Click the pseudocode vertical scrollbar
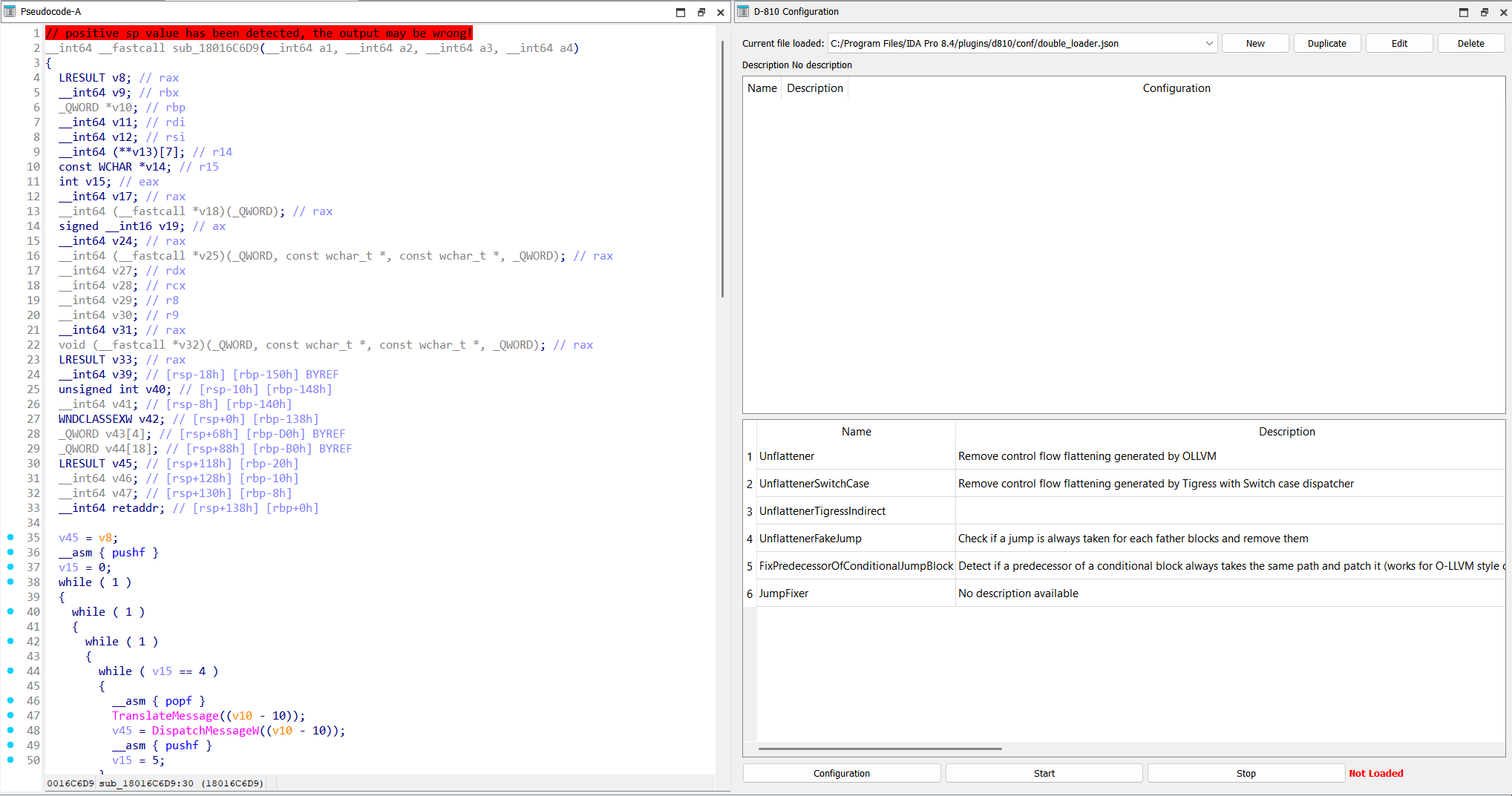 pyautogui.click(x=722, y=171)
